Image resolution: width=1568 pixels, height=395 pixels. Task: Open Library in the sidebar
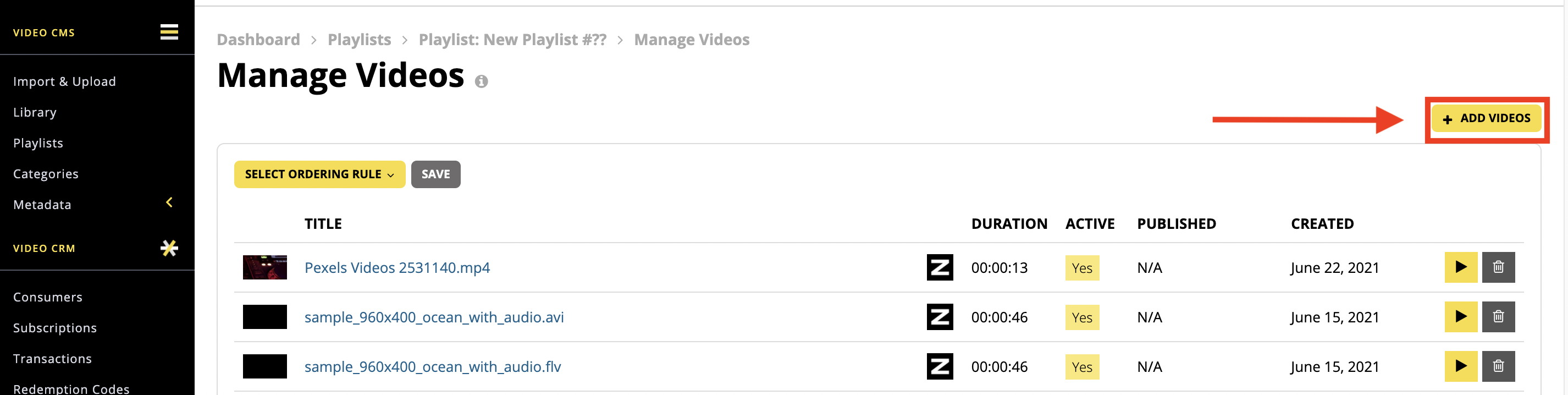click(35, 113)
